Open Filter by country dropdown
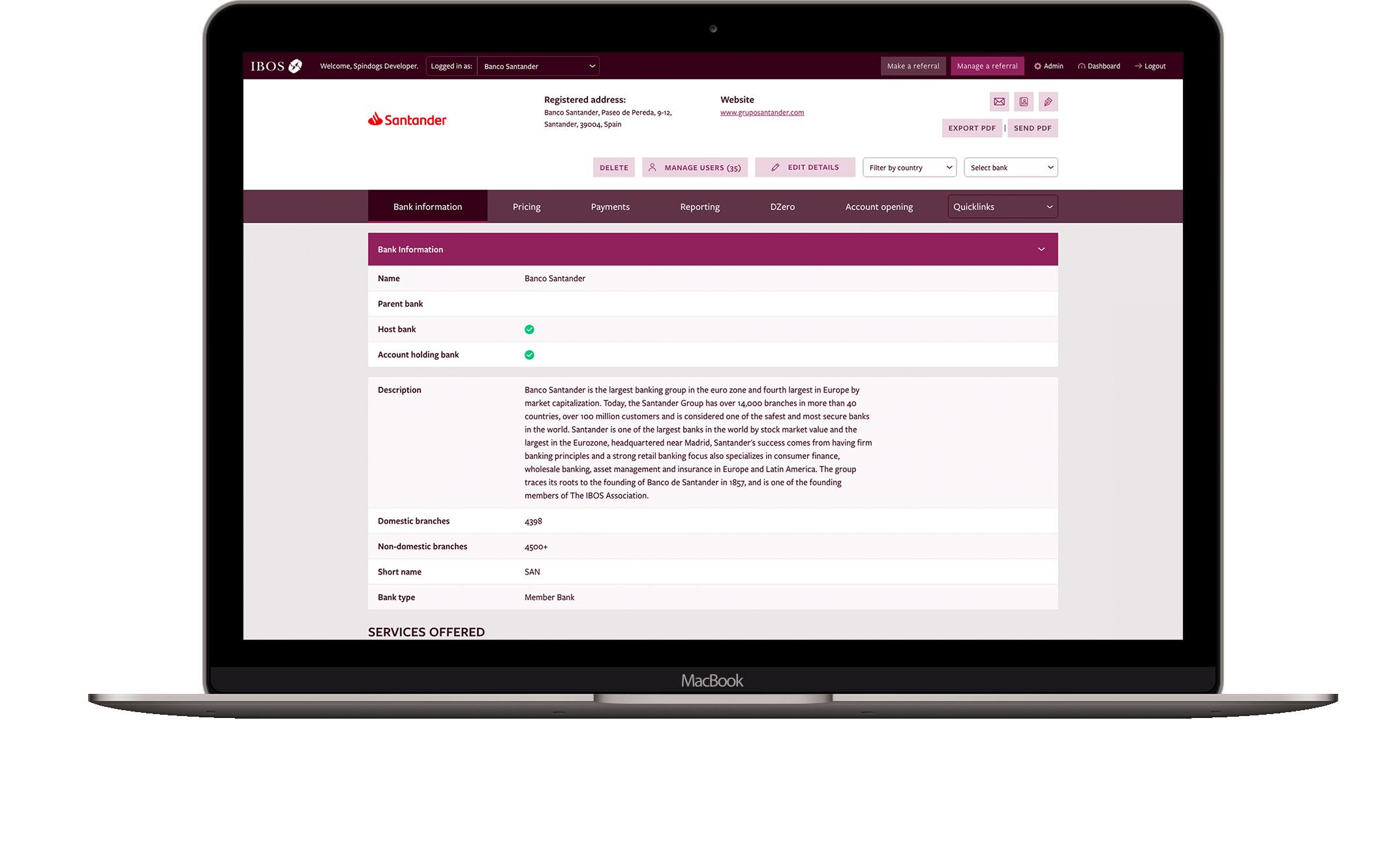Image resolution: width=1395 pixels, height=868 pixels. point(909,168)
